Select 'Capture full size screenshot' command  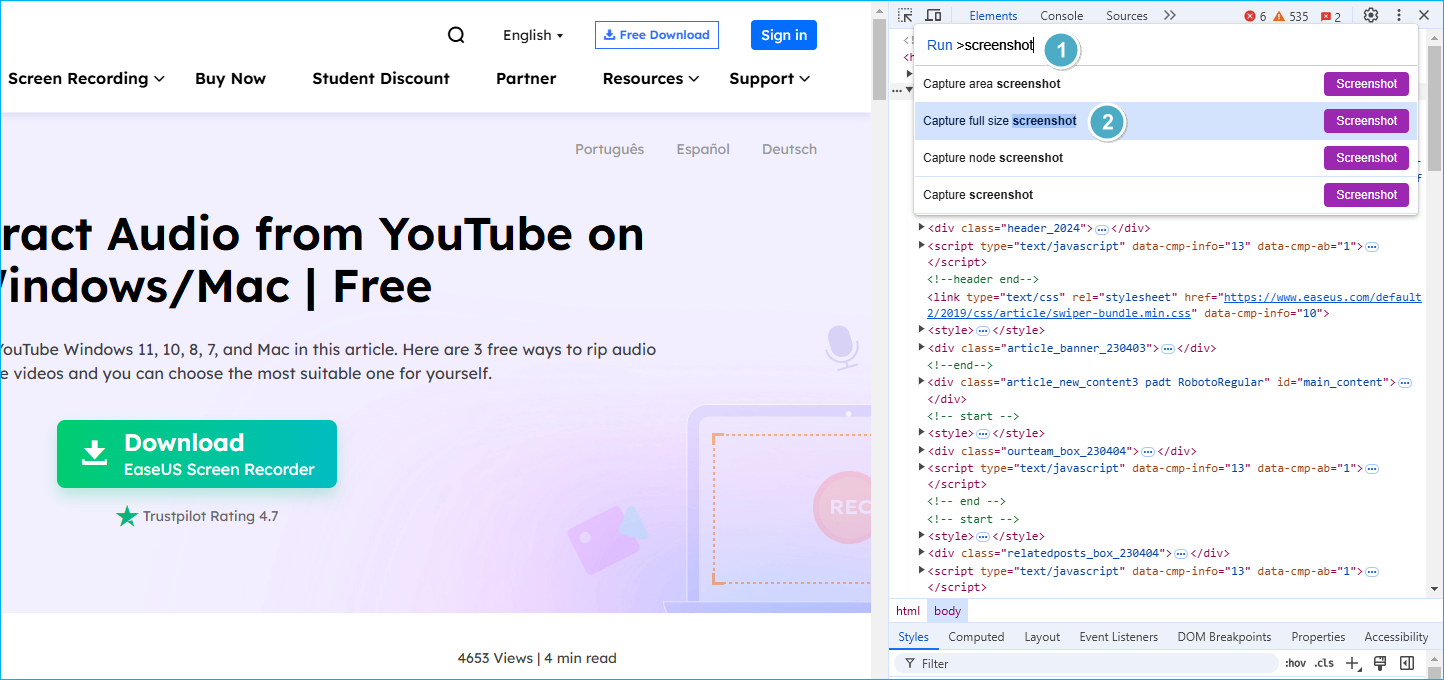click(x=1166, y=121)
